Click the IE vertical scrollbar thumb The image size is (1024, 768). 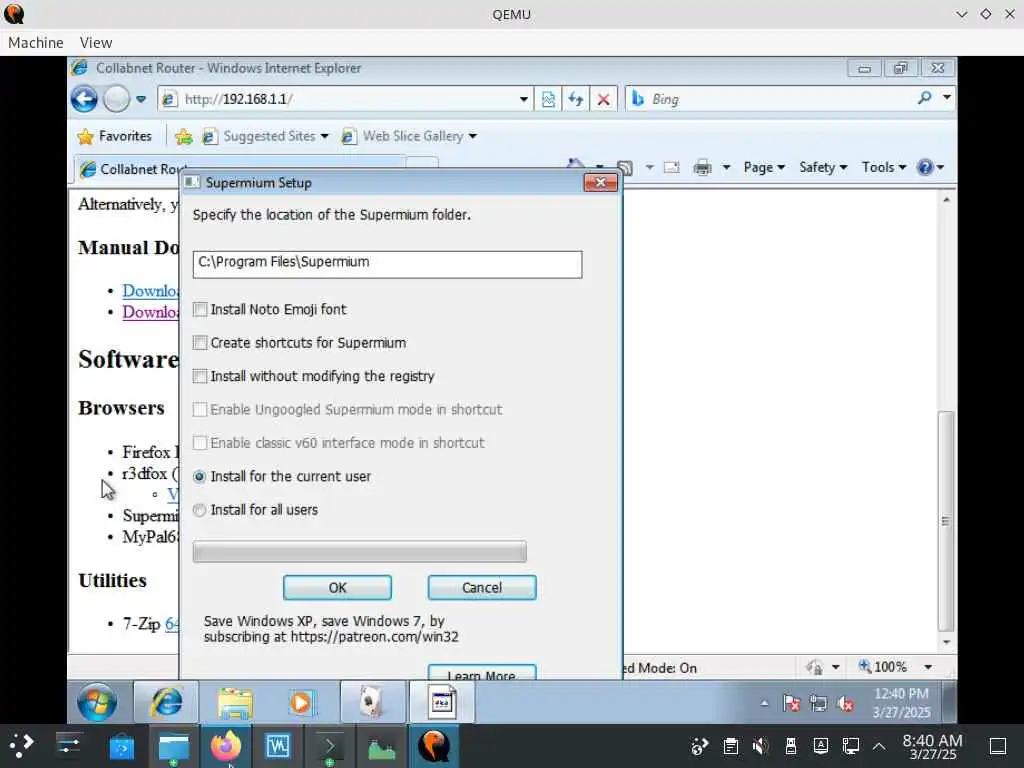point(946,520)
